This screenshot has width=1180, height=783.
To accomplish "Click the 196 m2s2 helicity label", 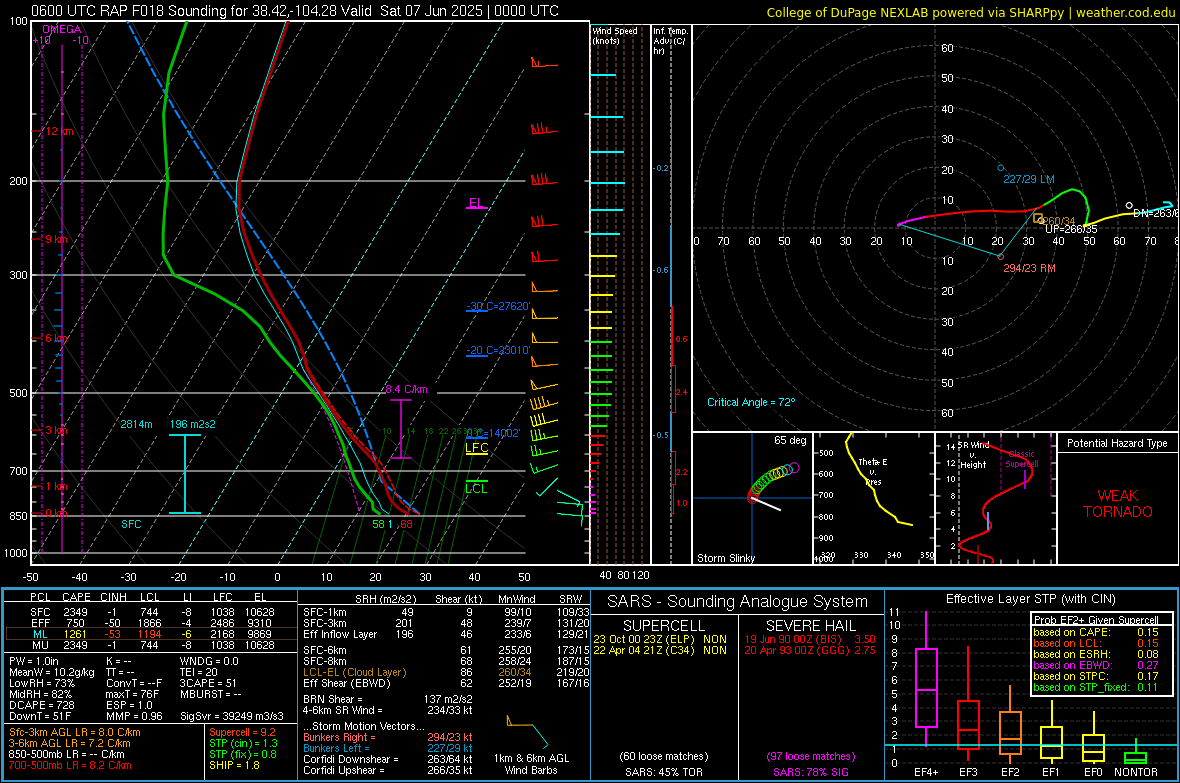I will 193,425.
